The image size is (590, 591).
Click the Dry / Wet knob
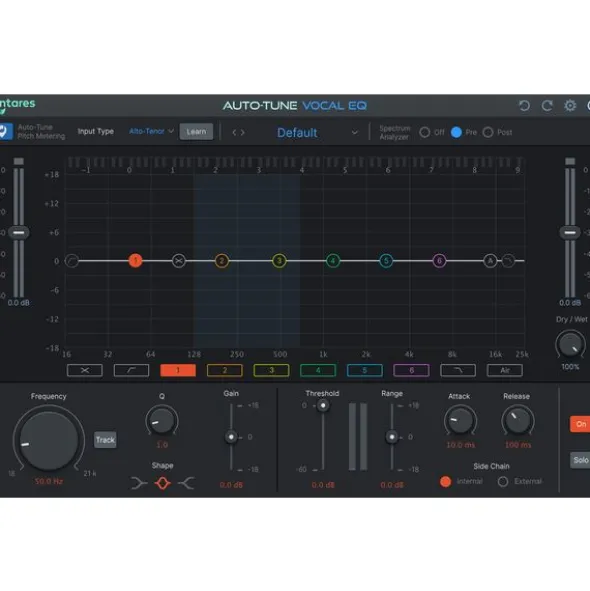(570, 344)
